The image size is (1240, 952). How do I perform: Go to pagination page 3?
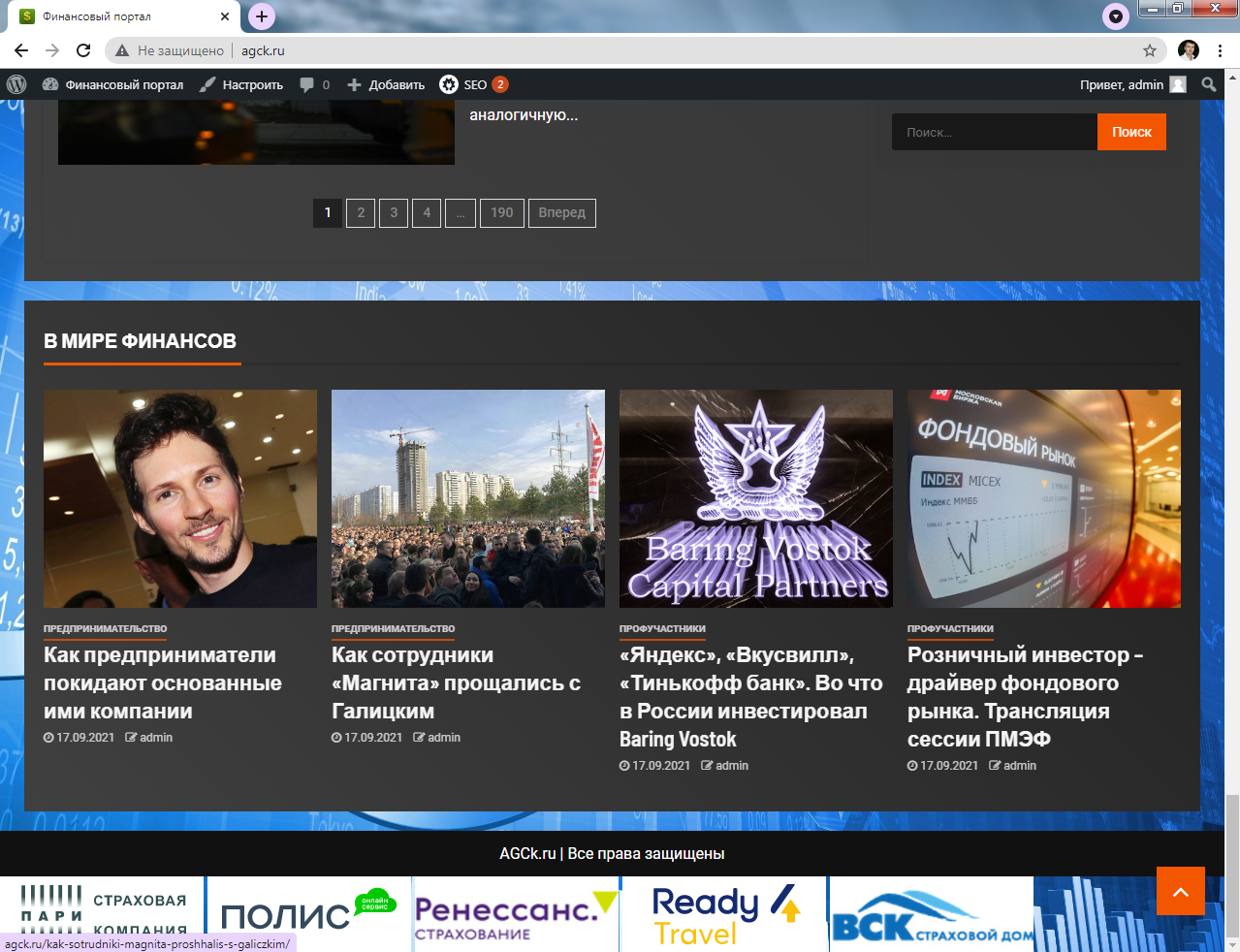tap(394, 213)
